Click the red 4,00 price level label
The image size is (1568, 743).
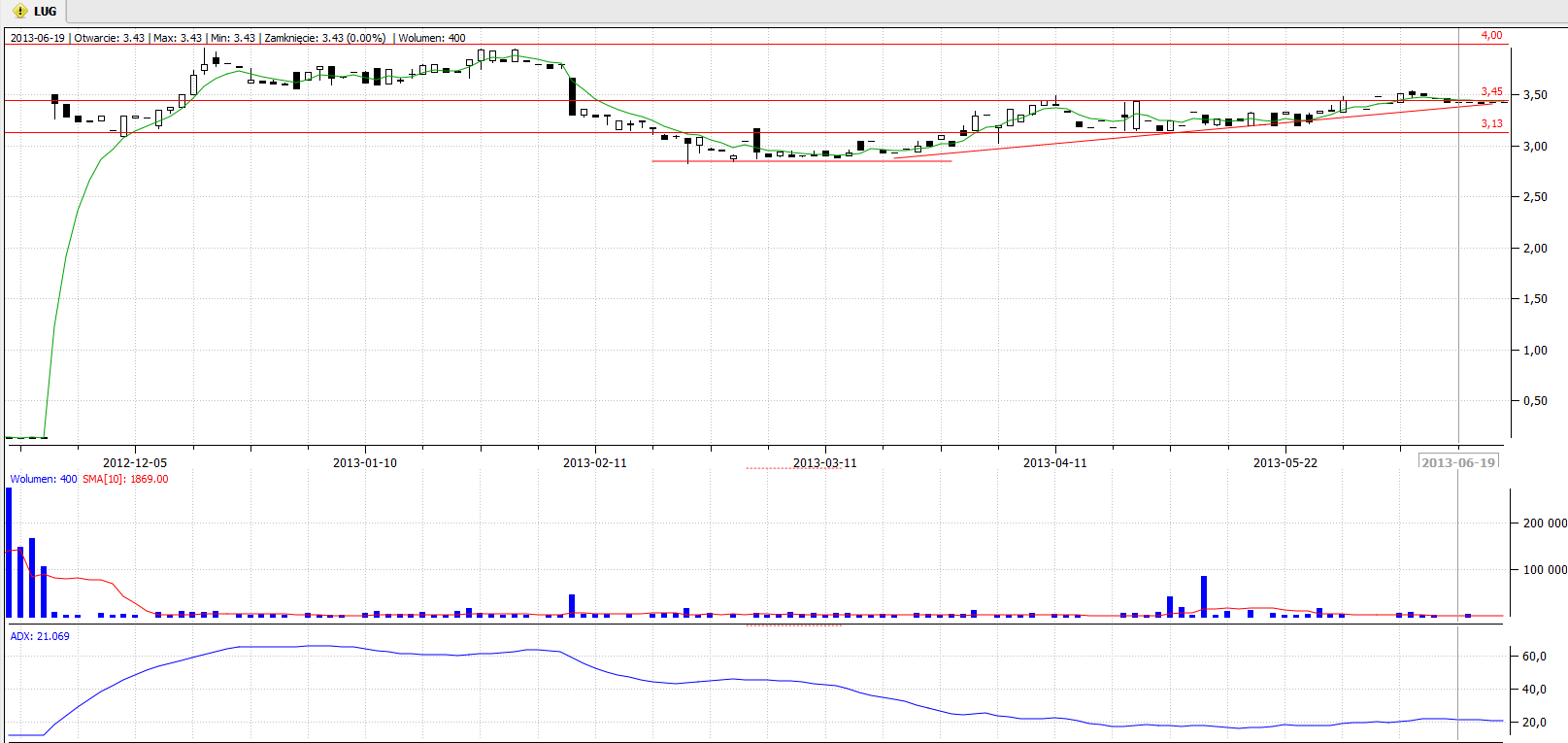(1490, 35)
